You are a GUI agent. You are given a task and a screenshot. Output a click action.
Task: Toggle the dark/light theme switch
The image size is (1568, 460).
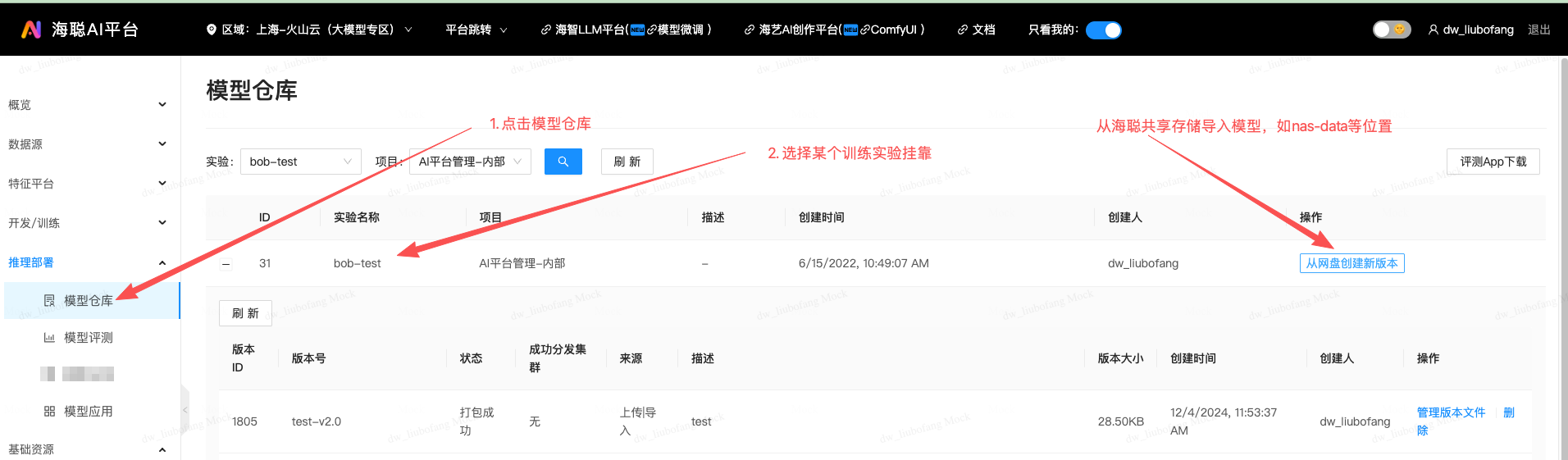[x=1391, y=30]
